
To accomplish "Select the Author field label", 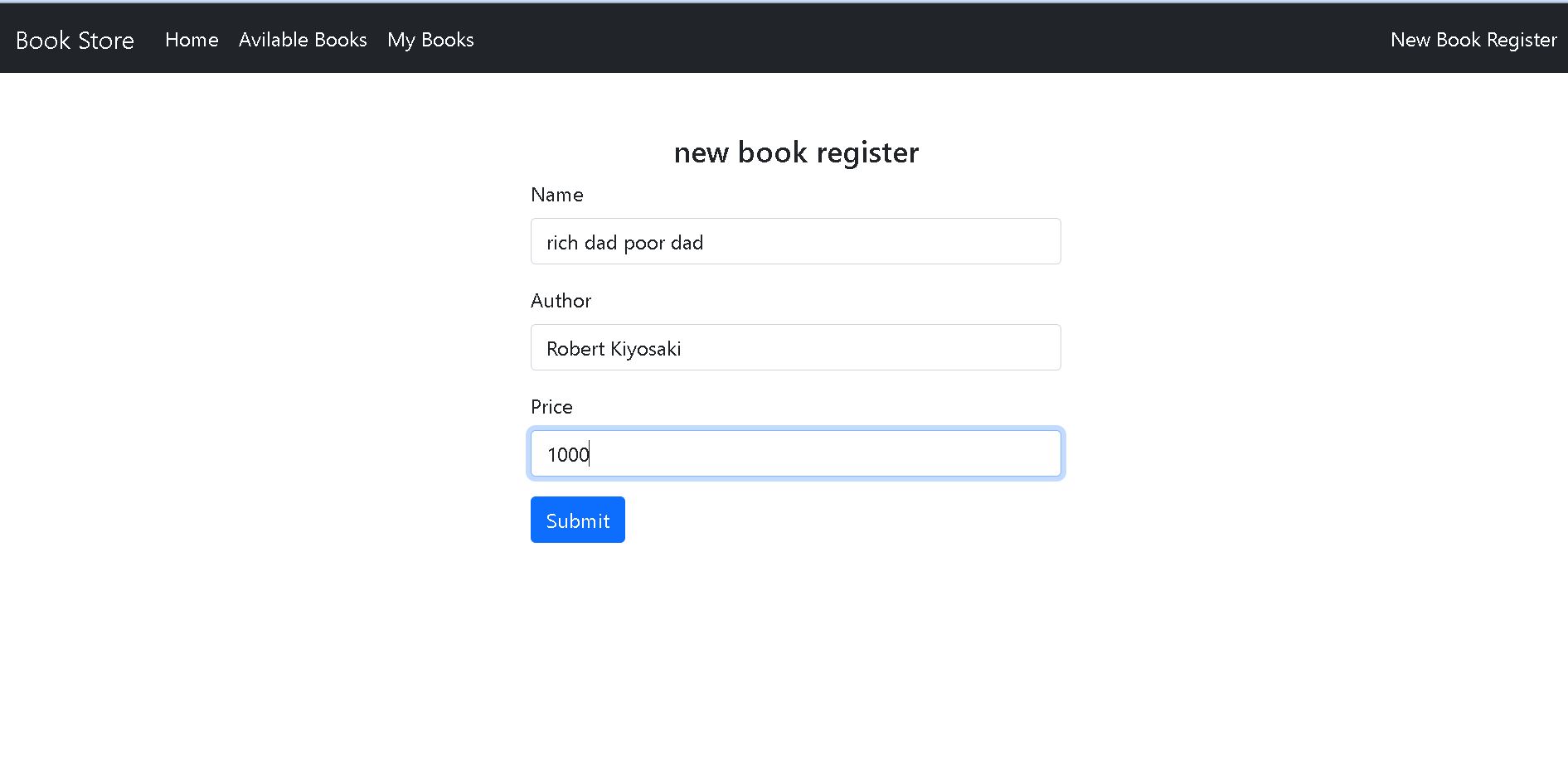I will coord(561,301).
